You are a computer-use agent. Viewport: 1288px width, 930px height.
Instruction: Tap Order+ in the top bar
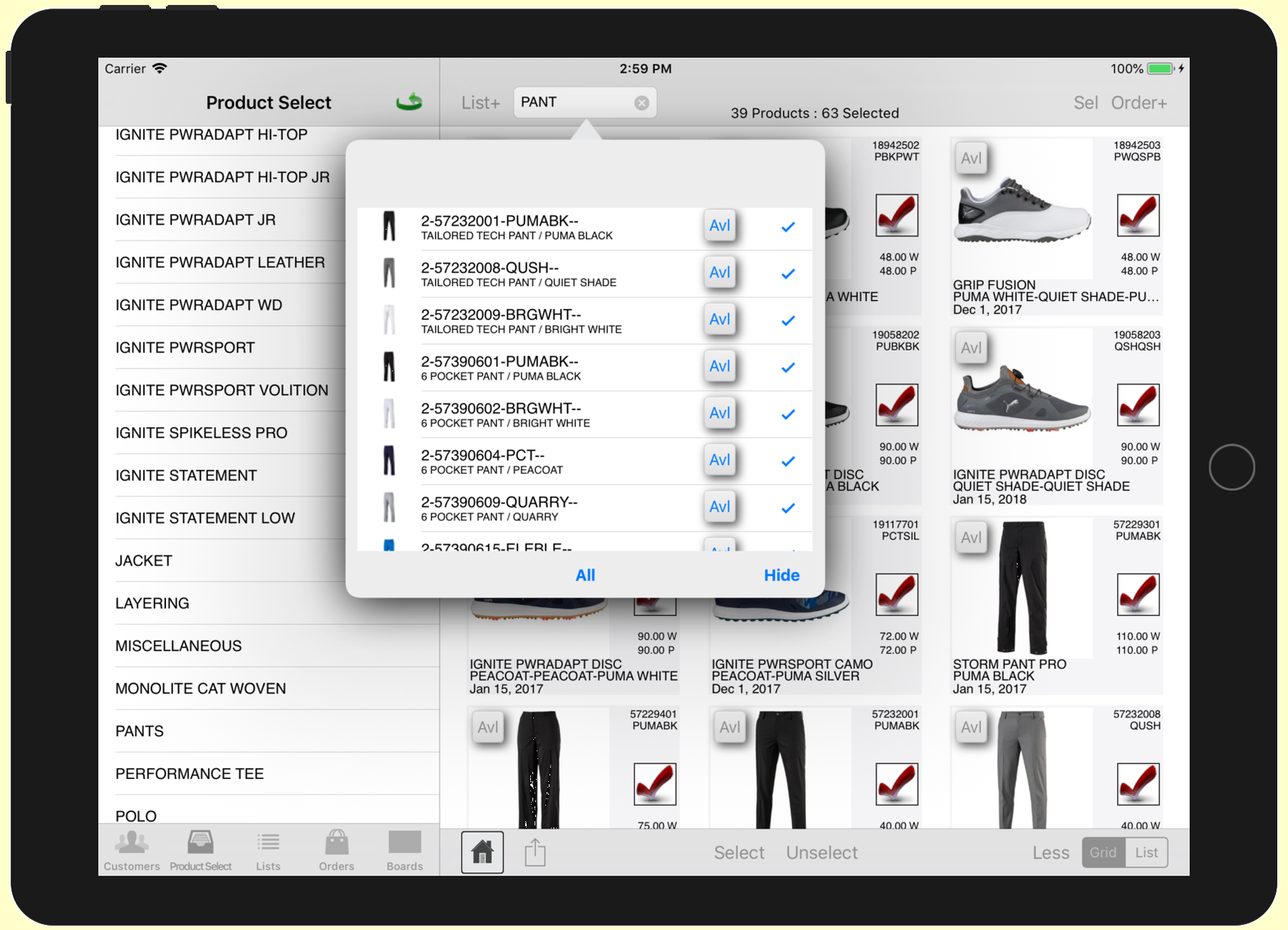1138,103
